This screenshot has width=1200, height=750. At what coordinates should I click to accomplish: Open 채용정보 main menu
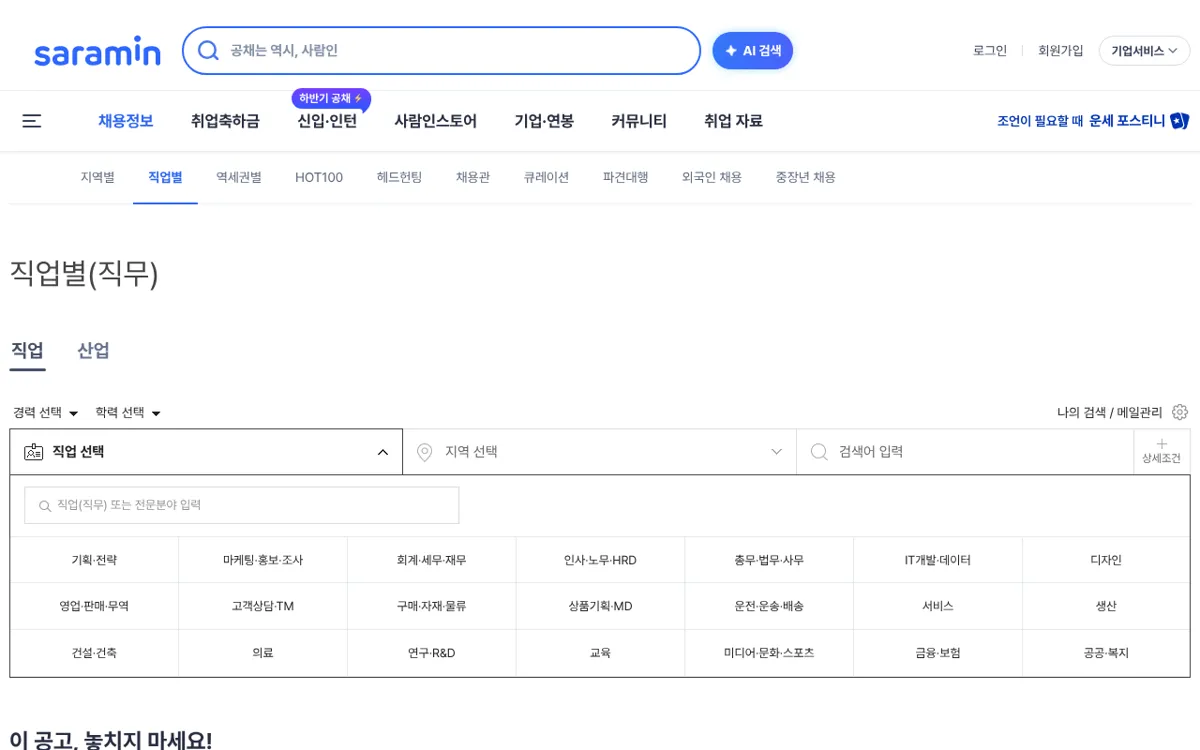point(126,121)
